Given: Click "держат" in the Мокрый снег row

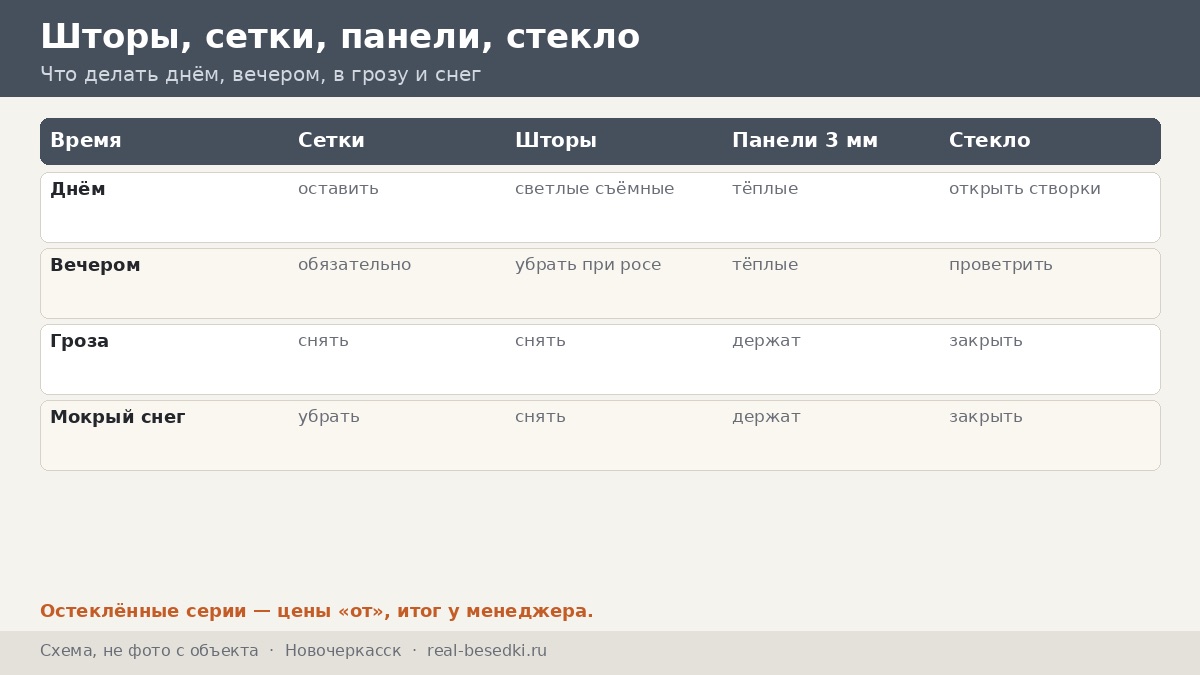Looking at the screenshot, I should [766, 417].
